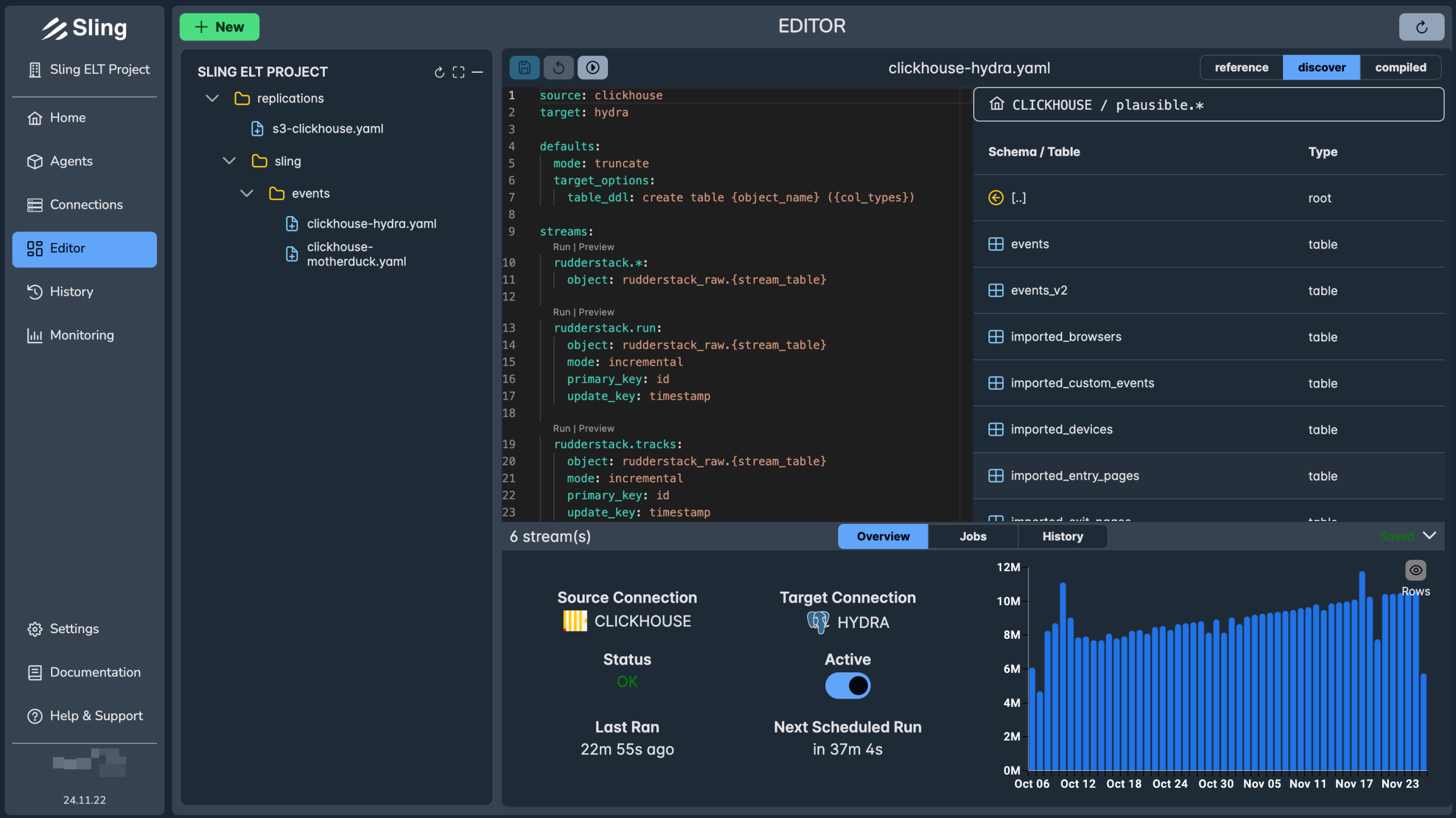1456x818 pixels.
Task: Toggle the Active replication switch
Action: pos(847,686)
